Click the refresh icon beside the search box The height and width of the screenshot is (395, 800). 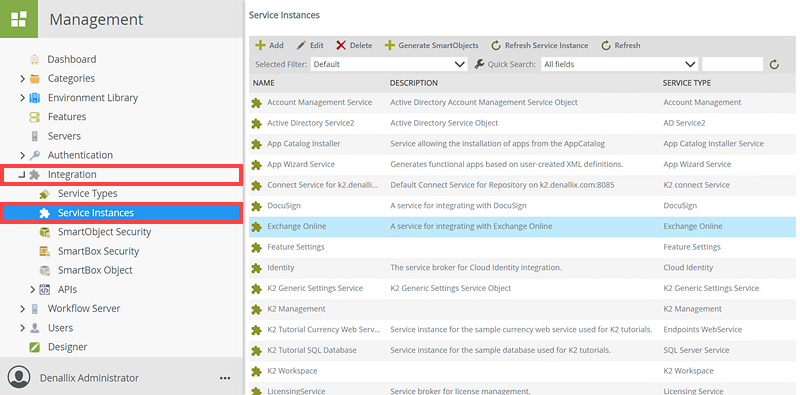click(774, 65)
